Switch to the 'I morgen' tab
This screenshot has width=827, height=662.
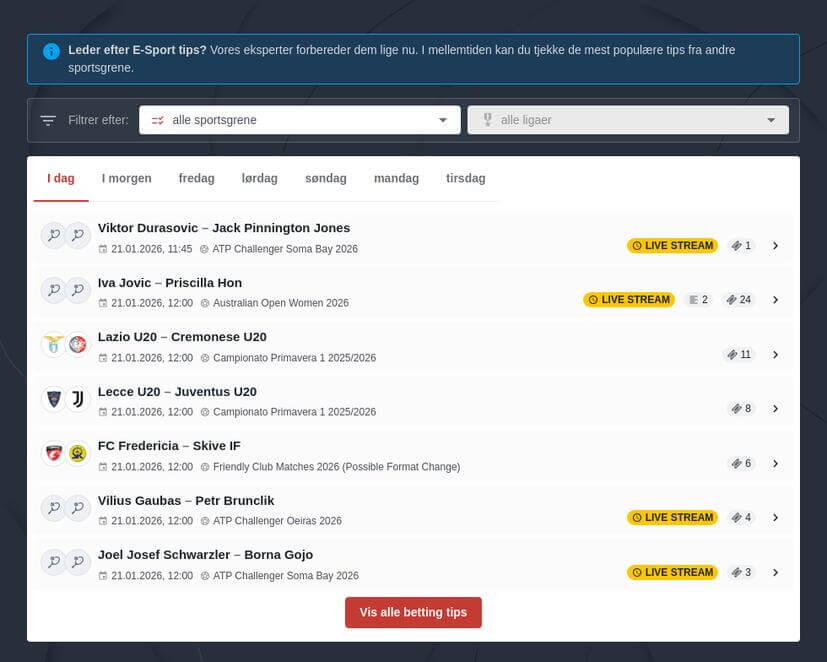126,178
